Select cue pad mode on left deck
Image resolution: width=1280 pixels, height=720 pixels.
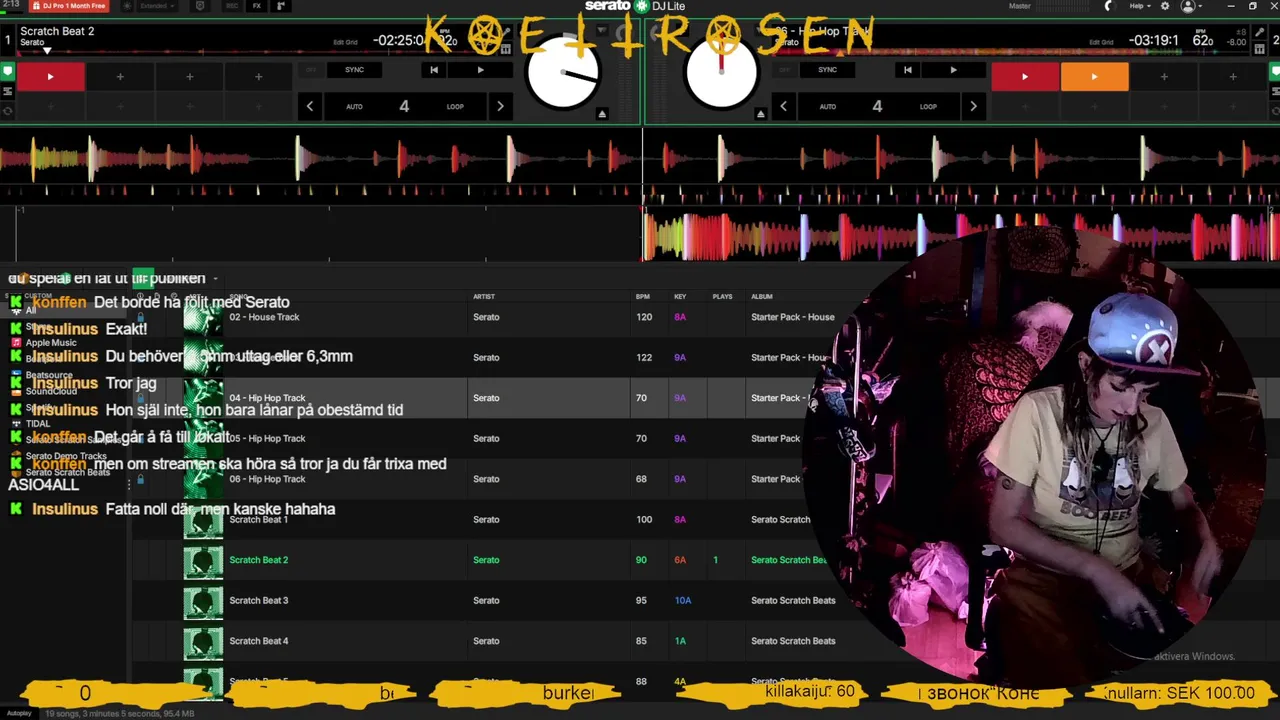click(x=7, y=72)
